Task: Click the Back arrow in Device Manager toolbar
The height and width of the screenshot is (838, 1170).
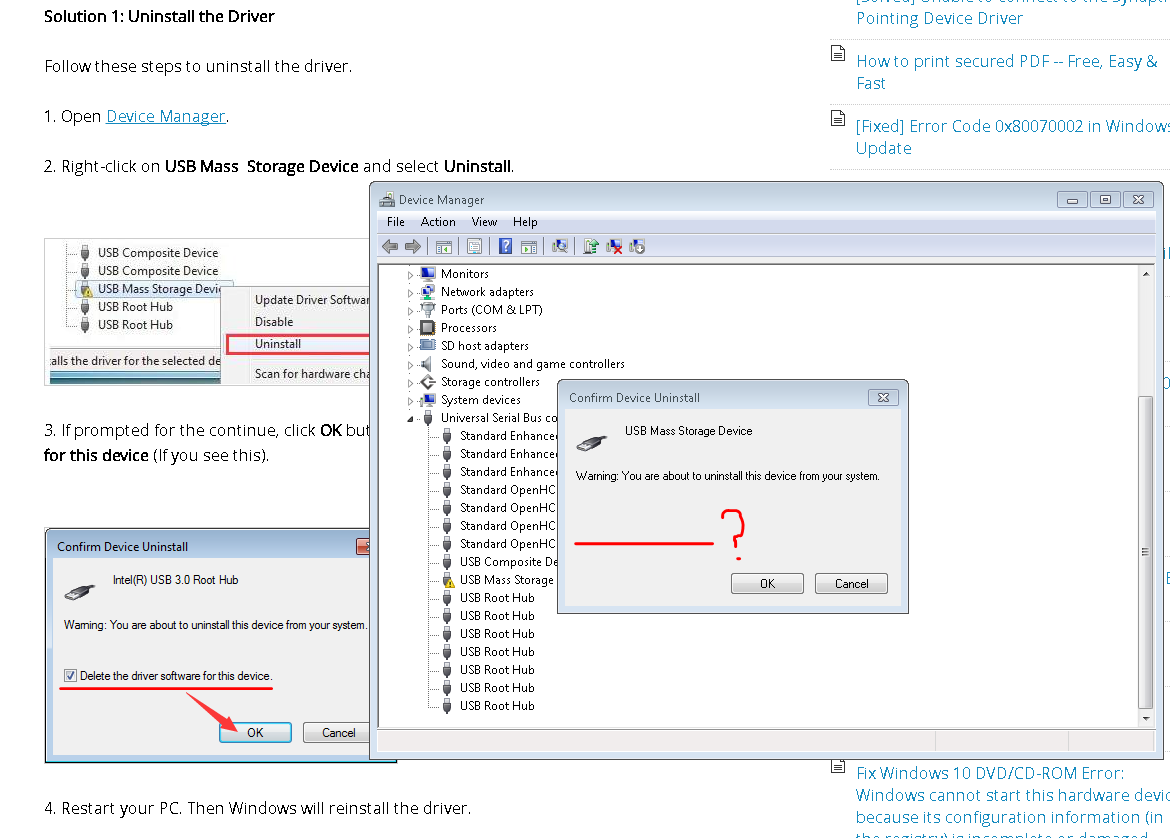Action: [x=390, y=246]
